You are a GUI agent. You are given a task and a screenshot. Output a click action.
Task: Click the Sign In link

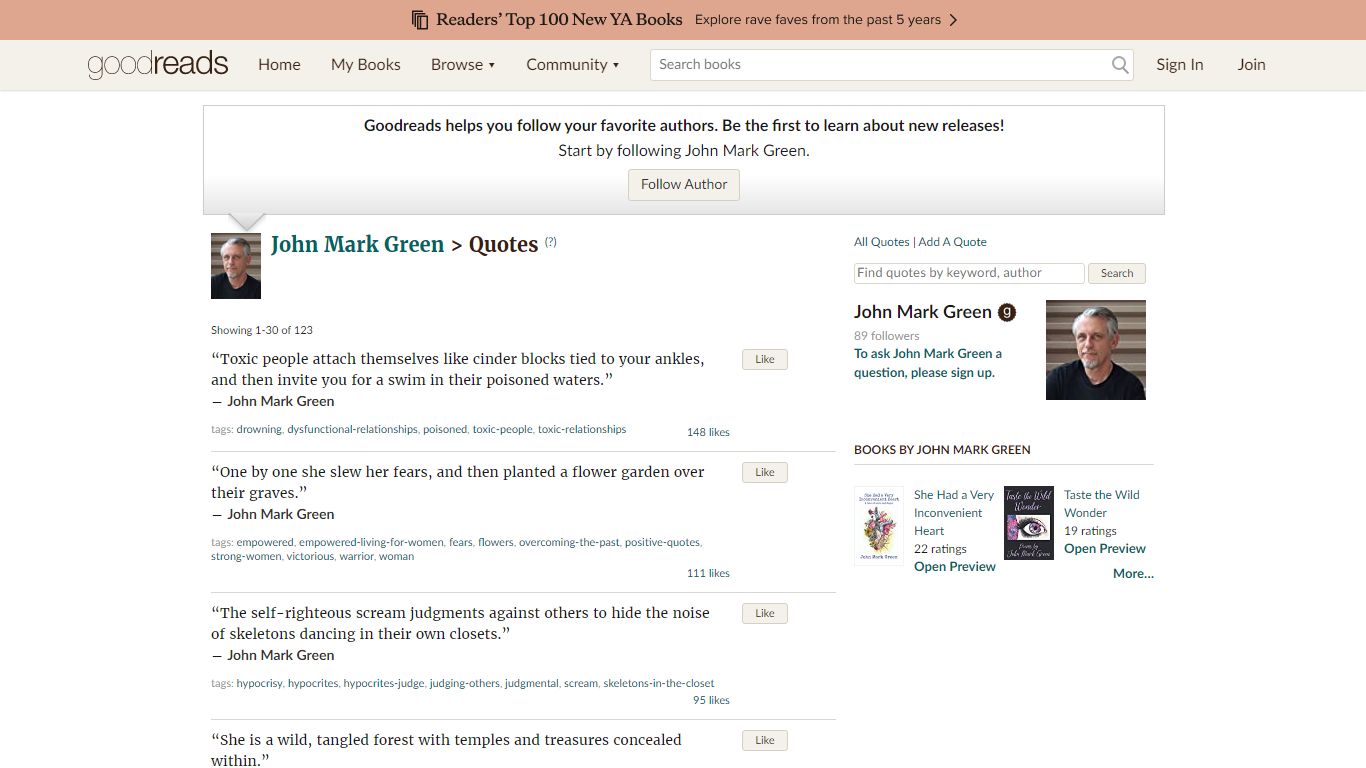1180,65
